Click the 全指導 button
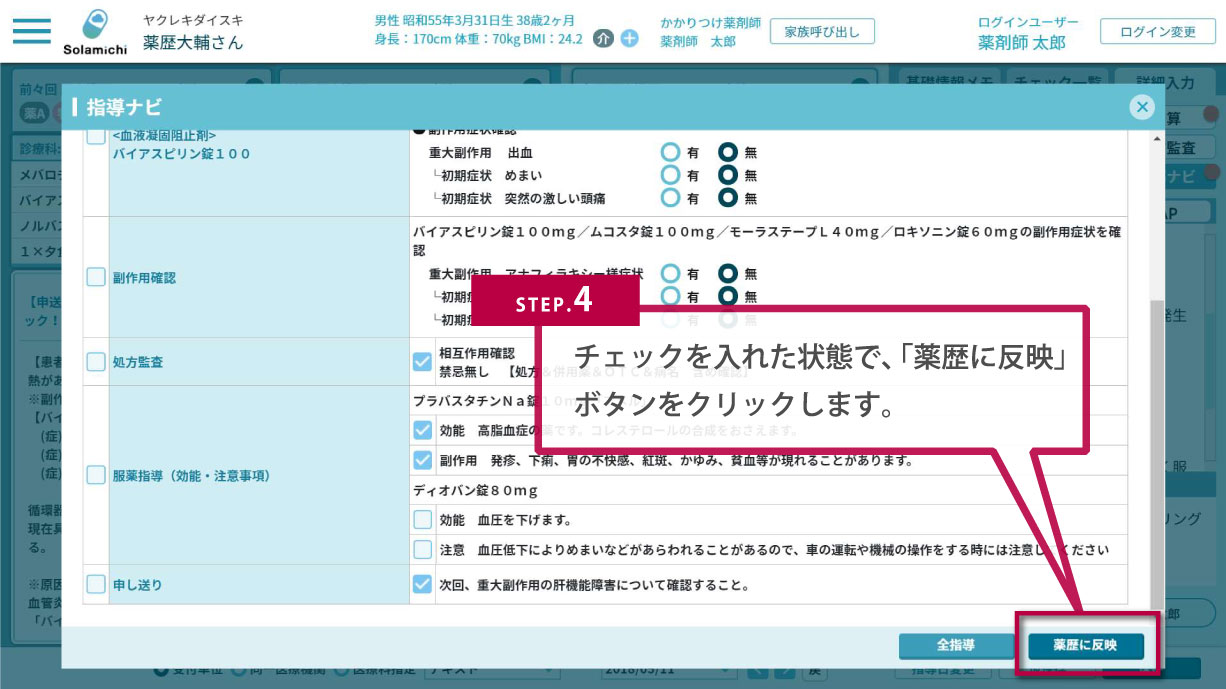The height and width of the screenshot is (689, 1226). [955, 646]
